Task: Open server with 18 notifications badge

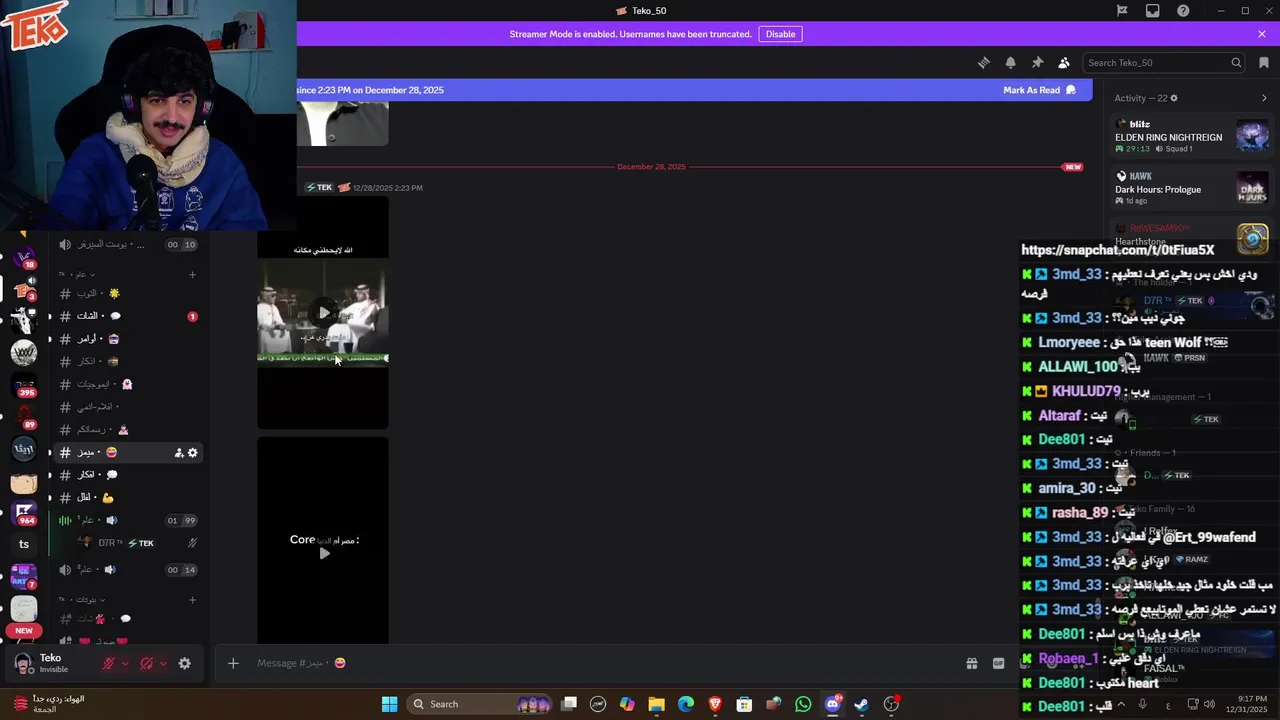Action: 24,258
